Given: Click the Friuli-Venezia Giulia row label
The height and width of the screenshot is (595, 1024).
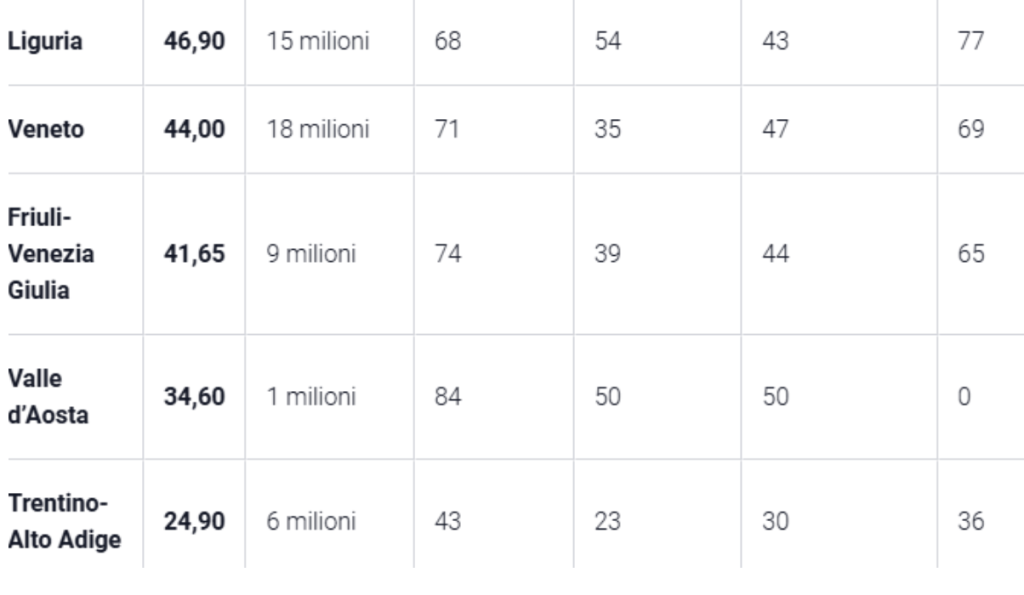Looking at the screenshot, I should point(51,254).
